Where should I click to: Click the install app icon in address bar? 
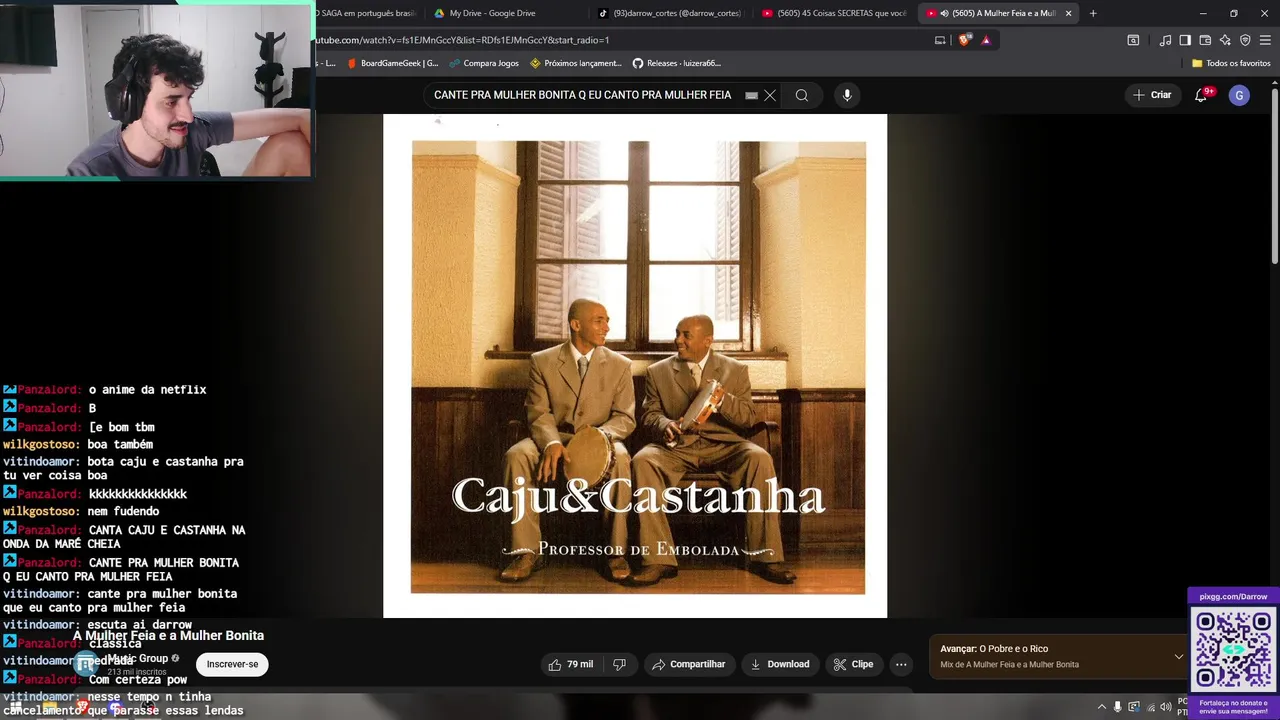(940, 40)
